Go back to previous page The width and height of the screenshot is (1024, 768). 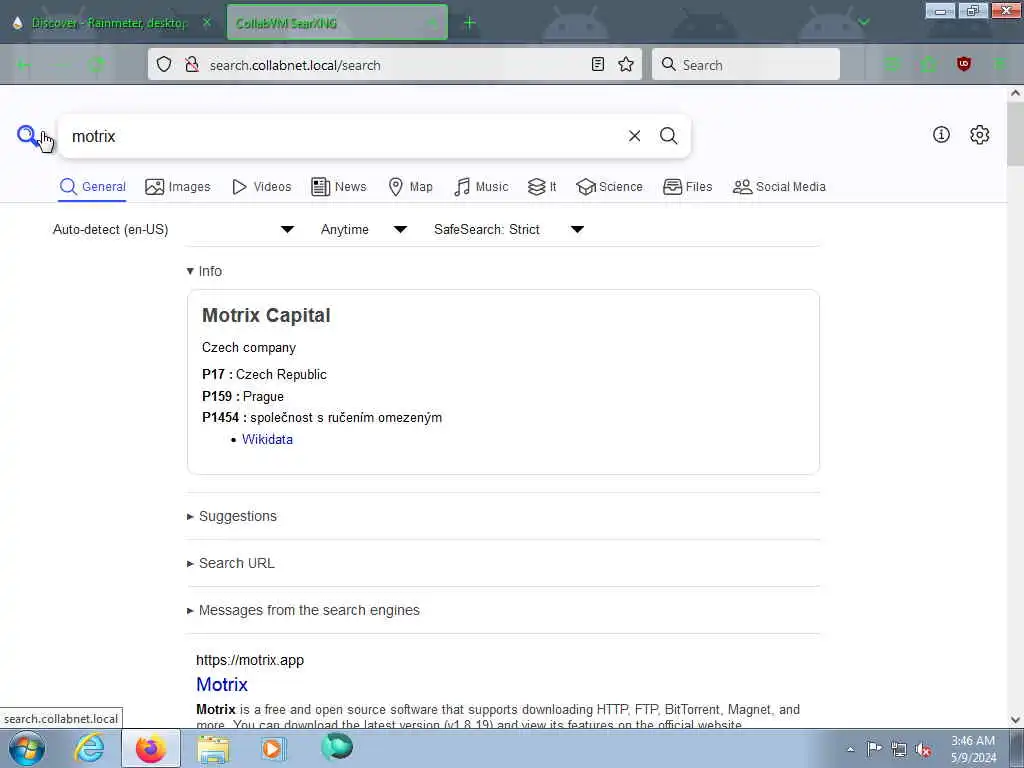(24, 64)
